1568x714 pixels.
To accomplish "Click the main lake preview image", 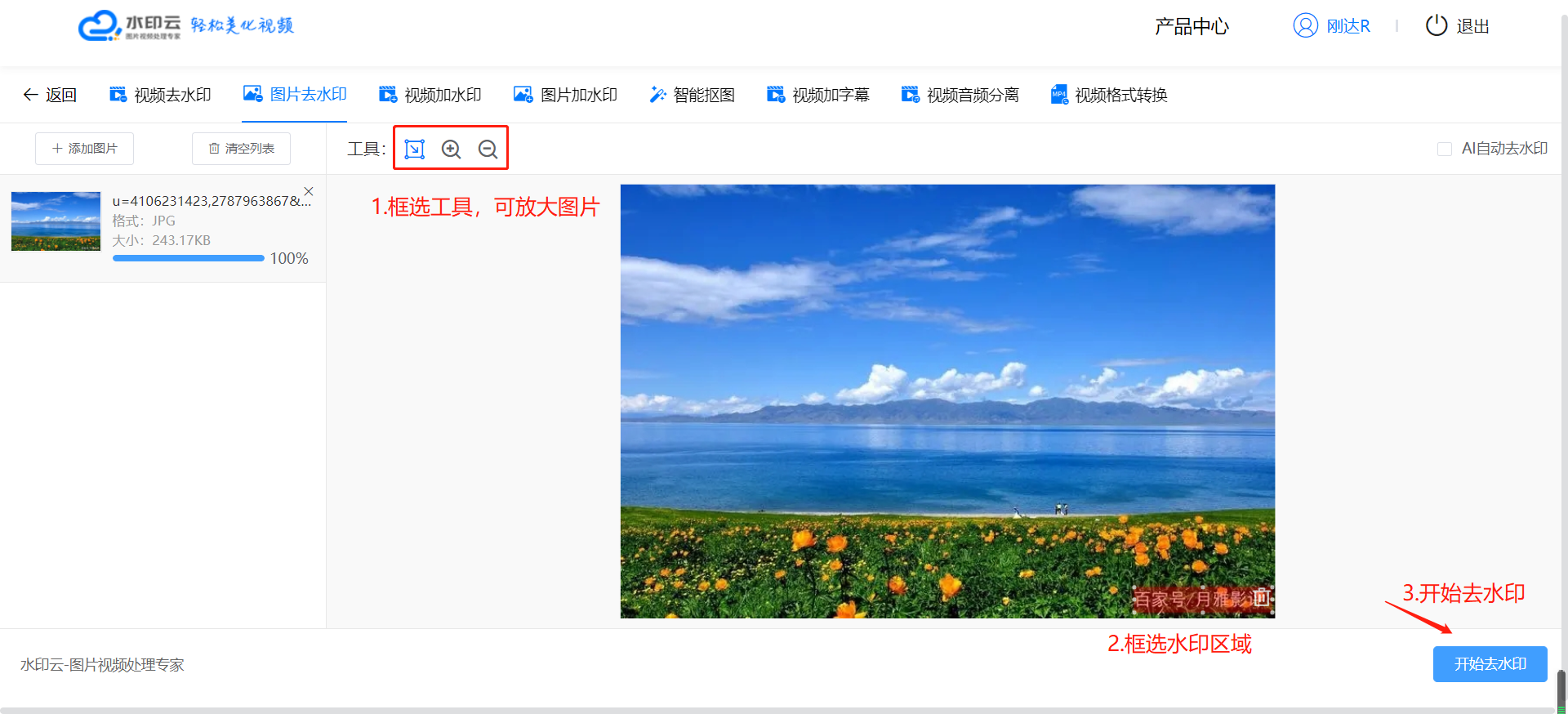I will (x=947, y=401).
